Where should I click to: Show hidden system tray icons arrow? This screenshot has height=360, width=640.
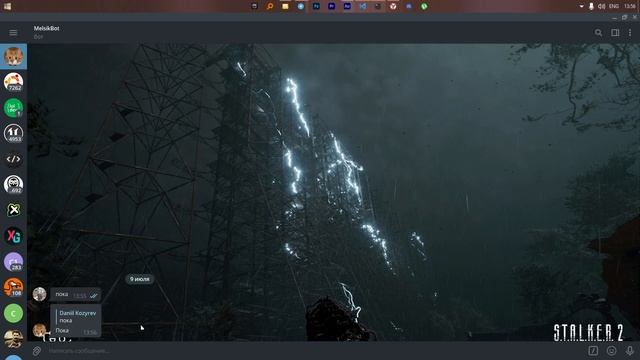click(x=582, y=6)
